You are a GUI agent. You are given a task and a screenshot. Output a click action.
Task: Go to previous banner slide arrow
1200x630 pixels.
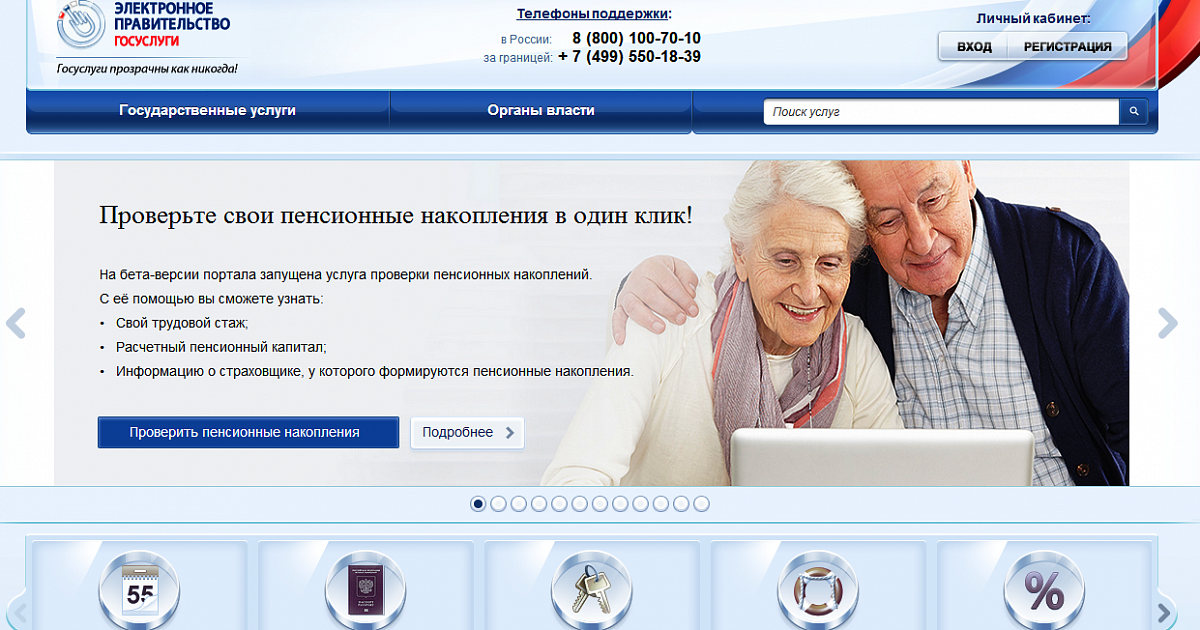[x=16, y=324]
